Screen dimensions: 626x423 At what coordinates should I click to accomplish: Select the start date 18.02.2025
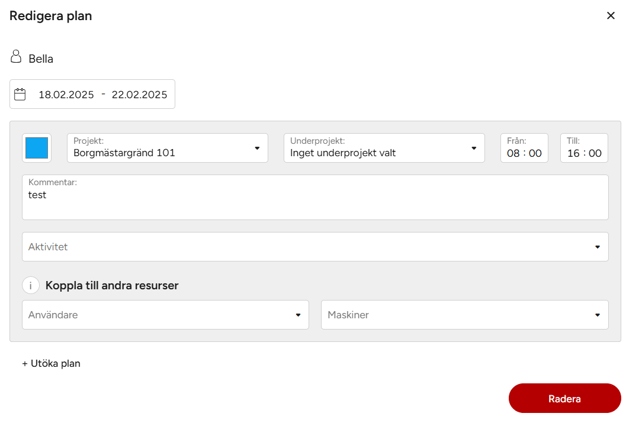click(66, 95)
